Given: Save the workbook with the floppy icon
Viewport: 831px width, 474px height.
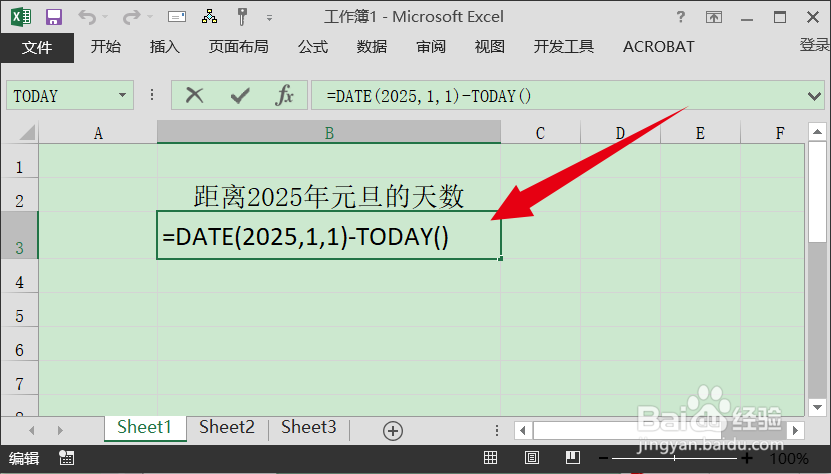Looking at the screenshot, I should pos(54,17).
